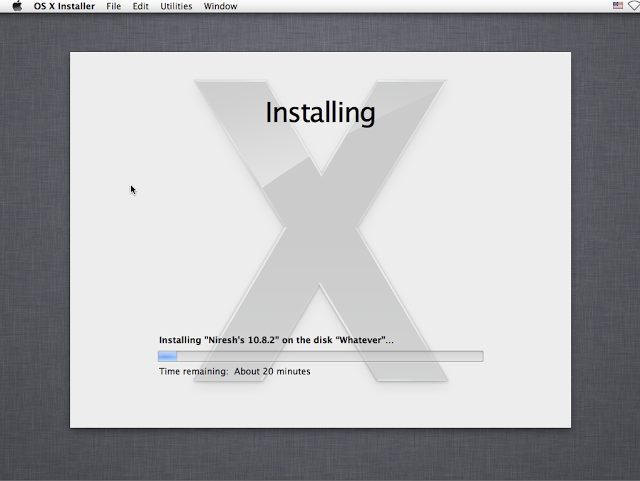Click the unfilled track of the progress bar
640x481 pixels.
click(x=330, y=356)
